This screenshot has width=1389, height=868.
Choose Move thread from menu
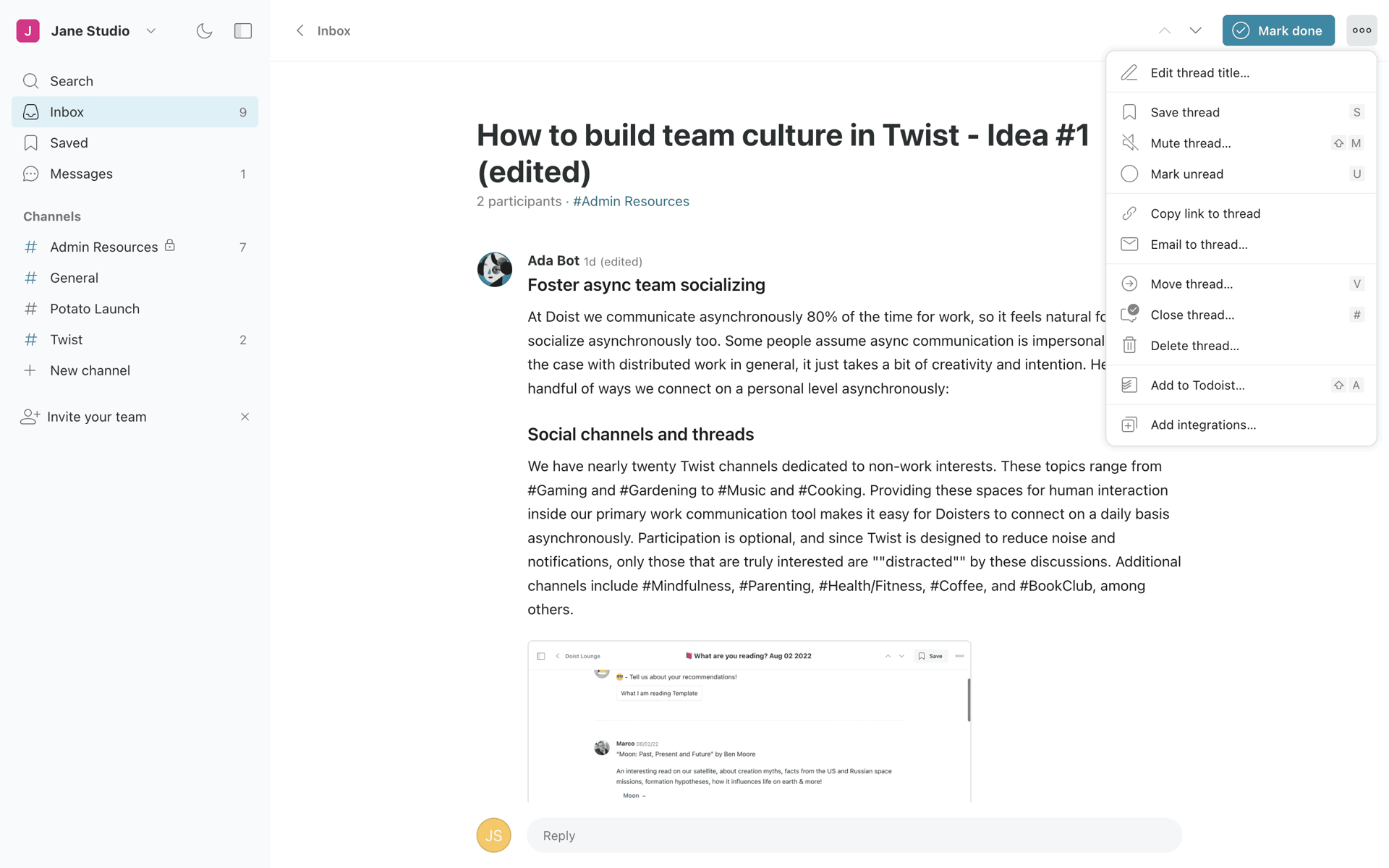tap(1241, 284)
